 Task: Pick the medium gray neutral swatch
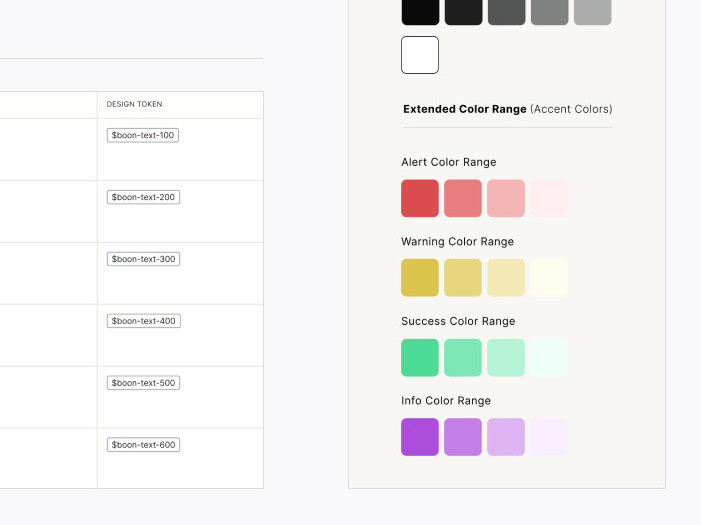549,12
